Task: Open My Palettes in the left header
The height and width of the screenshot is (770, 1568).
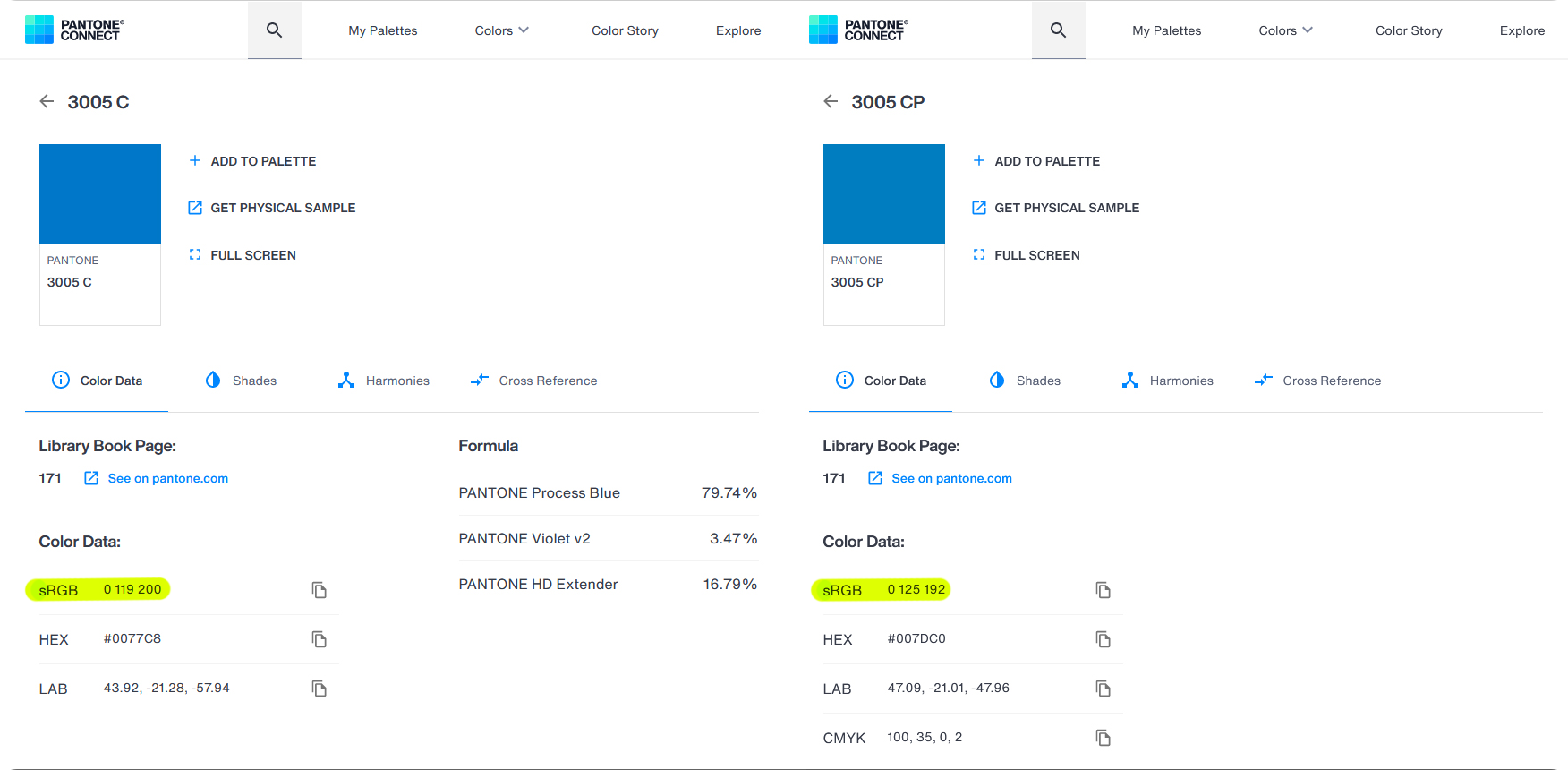Action: coord(383,30)
